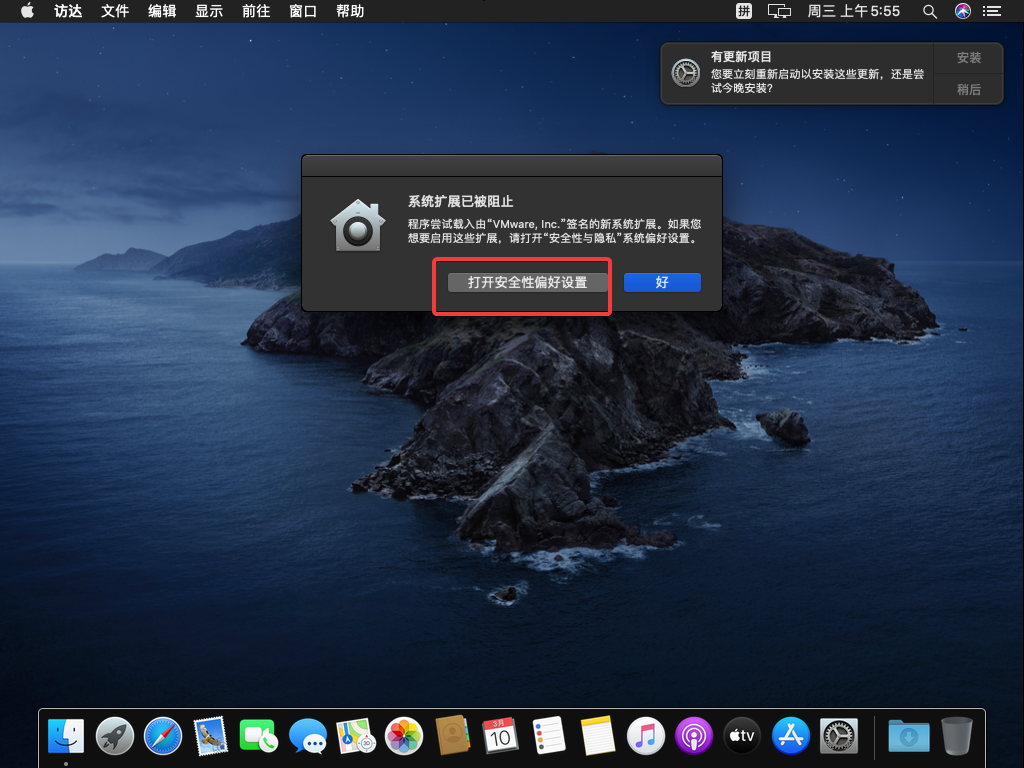Launch the App Store from Dock
The height and width of the screenshot is (768, 1024).
(791, 737)
